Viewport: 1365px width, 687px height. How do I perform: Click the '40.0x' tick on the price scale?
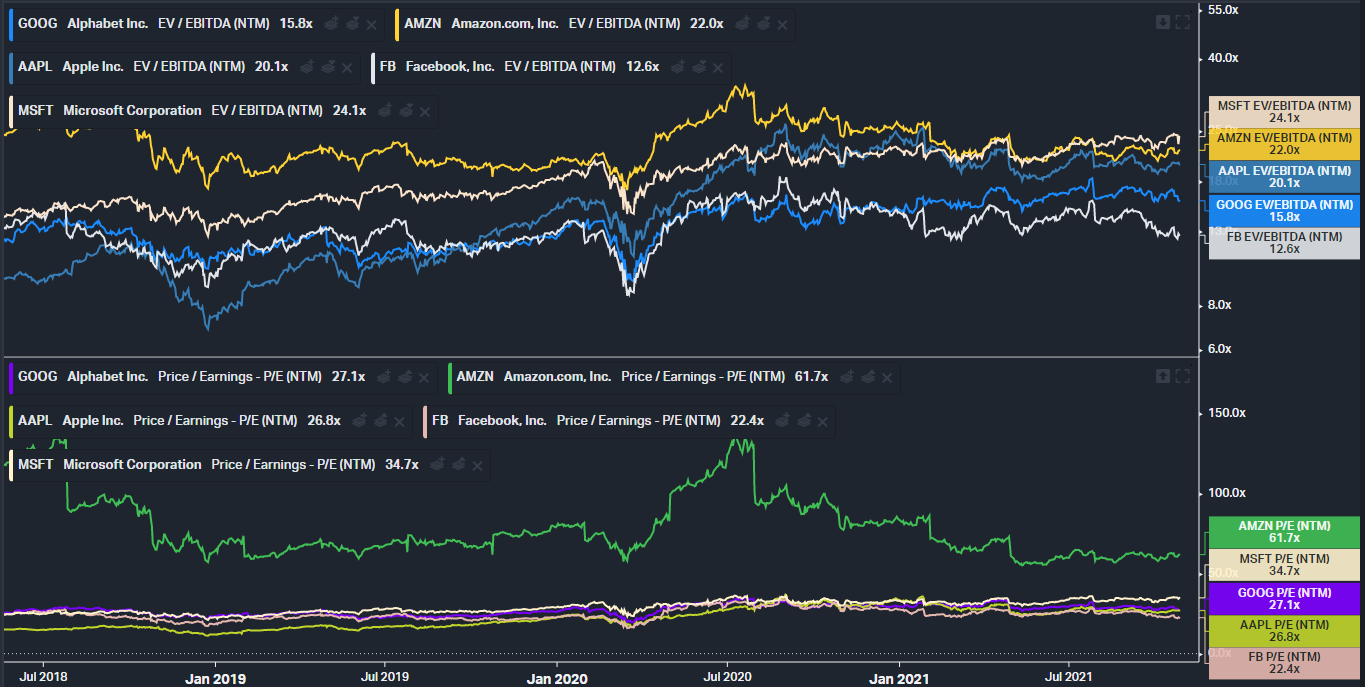[1224, 58]
